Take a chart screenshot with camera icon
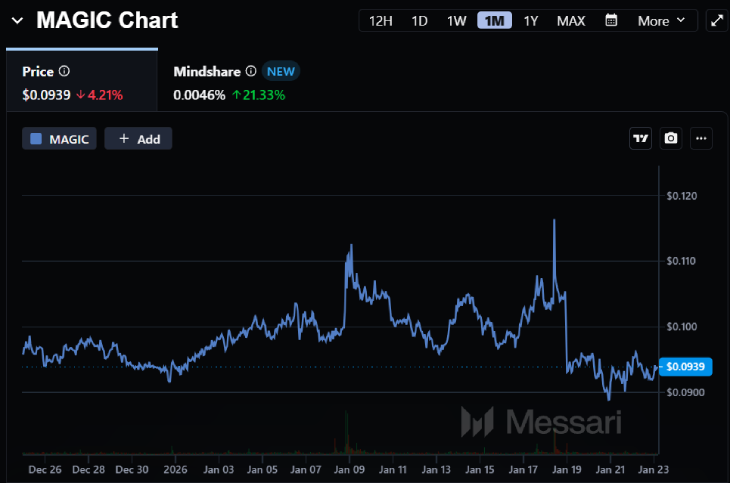730x483 pixels. click(x=671, y=139)
